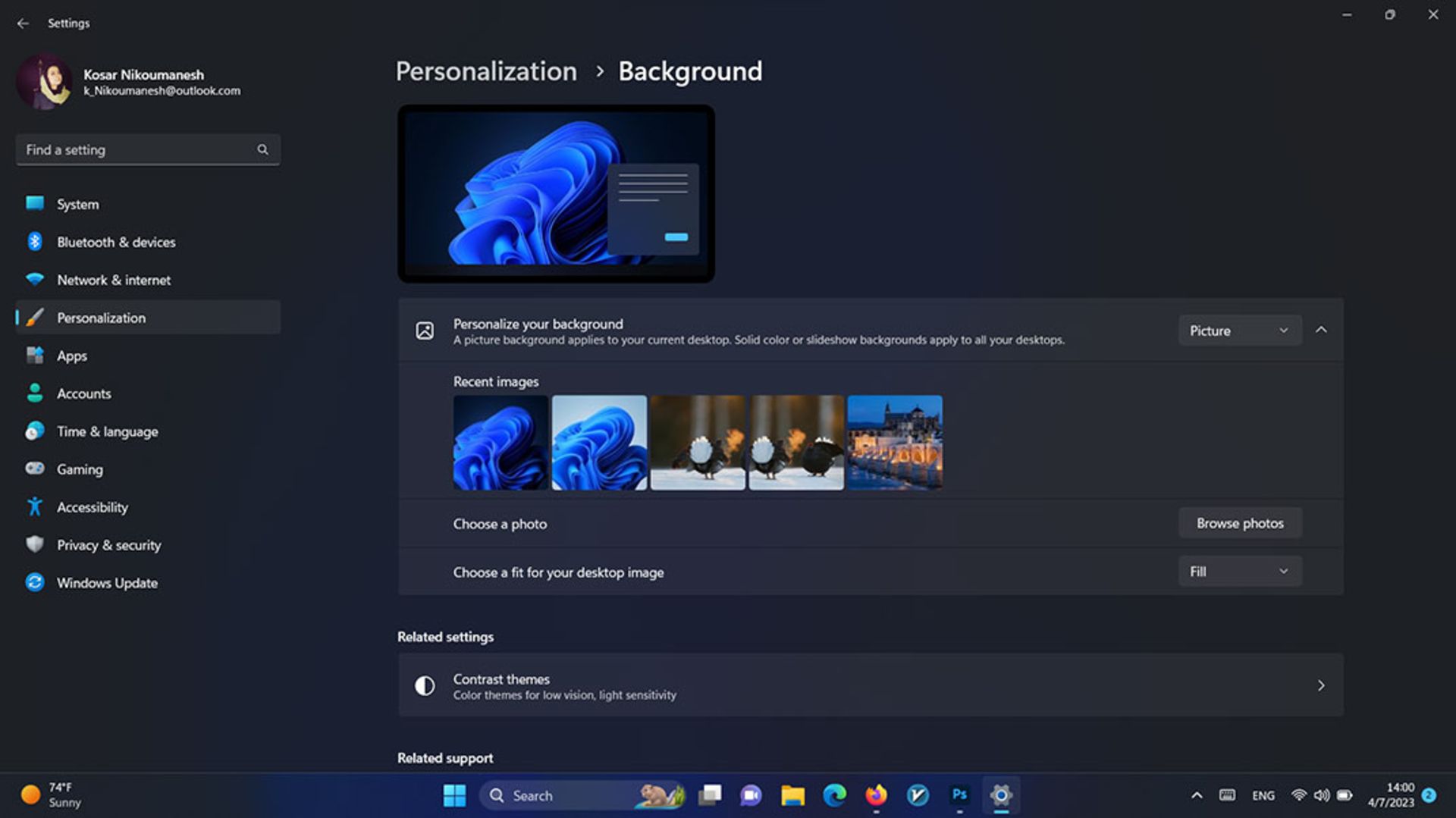Screen dimensions: 1456x818
Task: Go back using the Settings back arrow
Action: 23,24
